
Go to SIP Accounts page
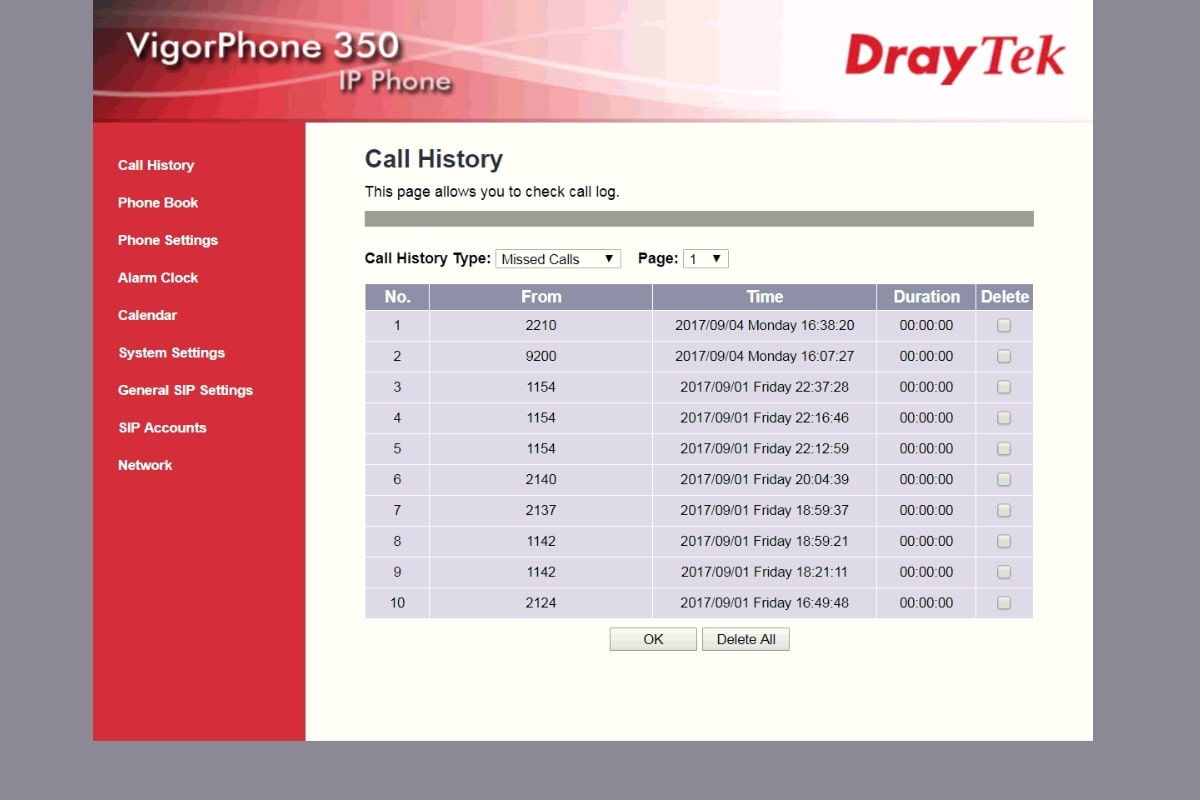(162, 427)
